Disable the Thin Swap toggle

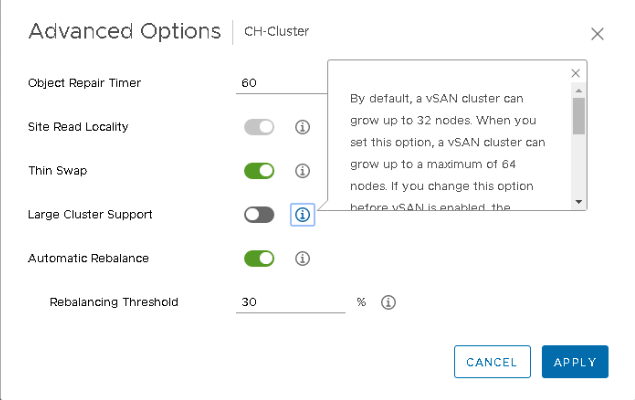(x=259, y=171)
